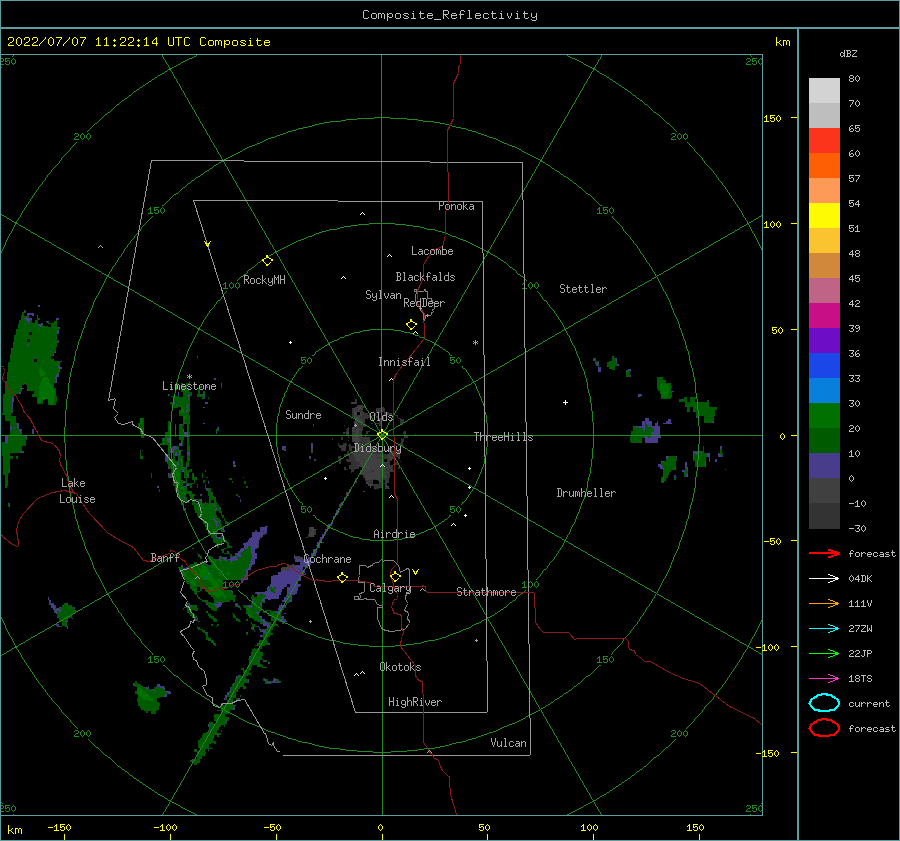
Task: Click the Airdrie label
Action: 394,534
